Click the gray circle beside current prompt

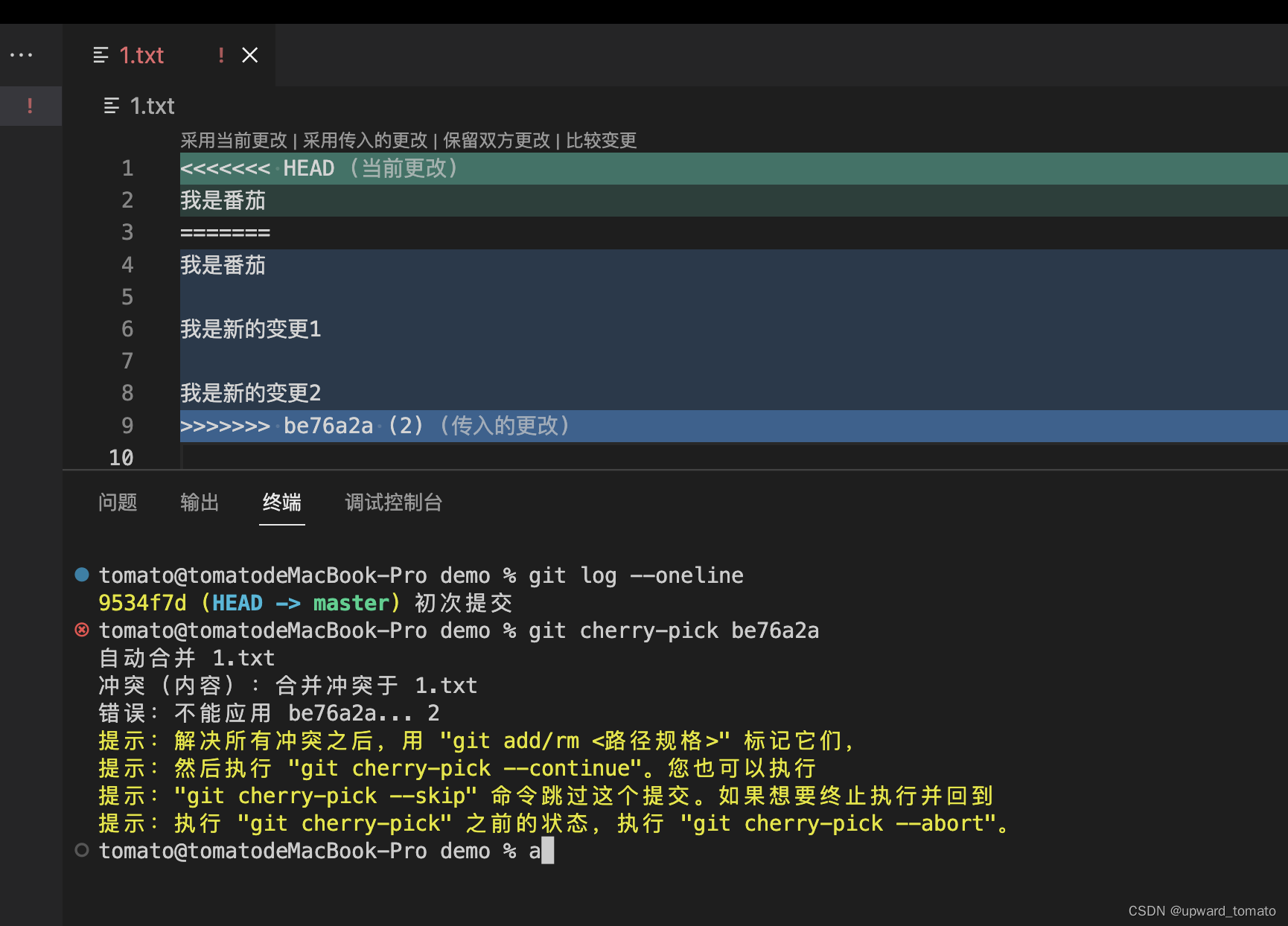point(82,850)
